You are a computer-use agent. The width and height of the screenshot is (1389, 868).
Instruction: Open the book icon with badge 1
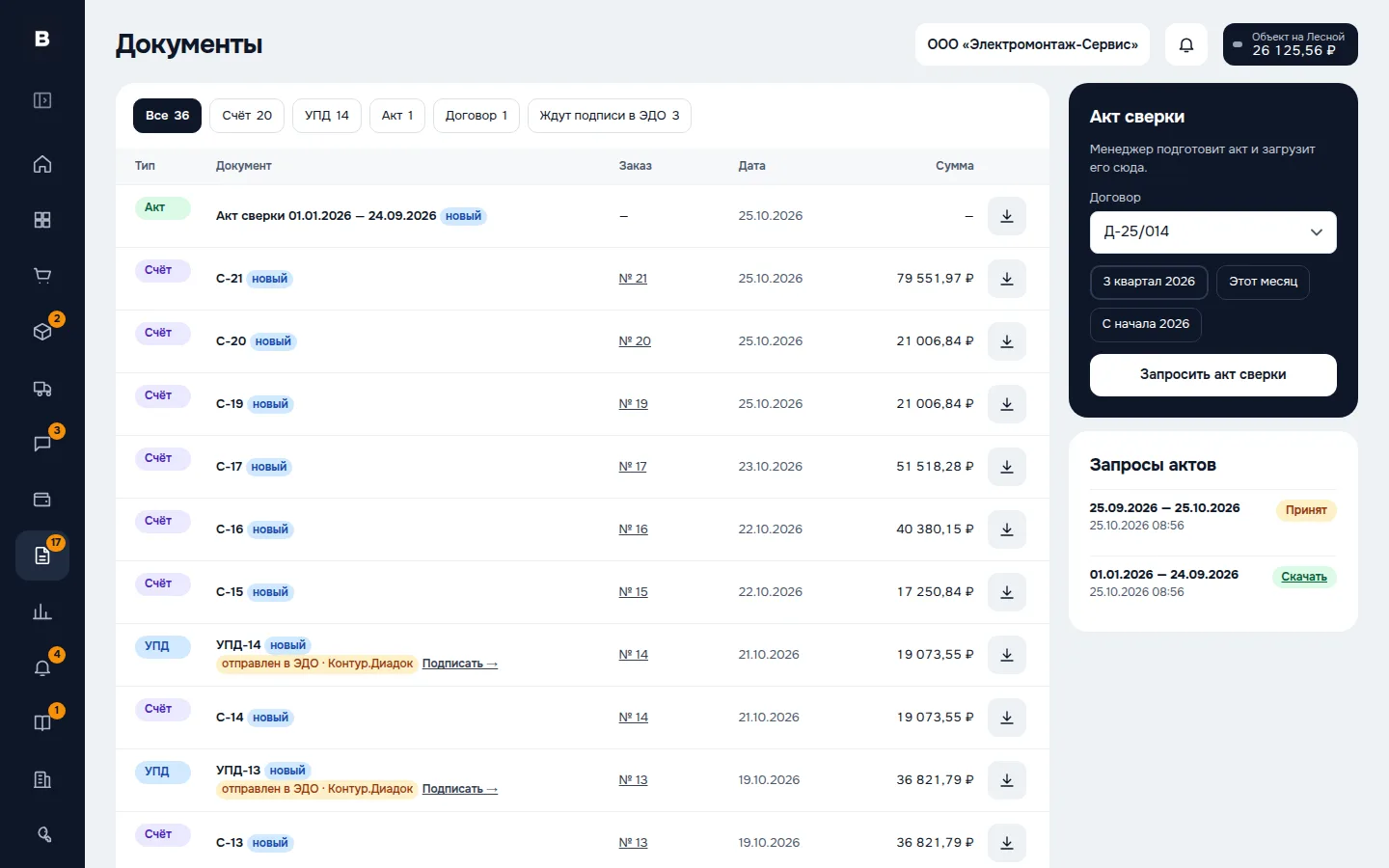42,723
